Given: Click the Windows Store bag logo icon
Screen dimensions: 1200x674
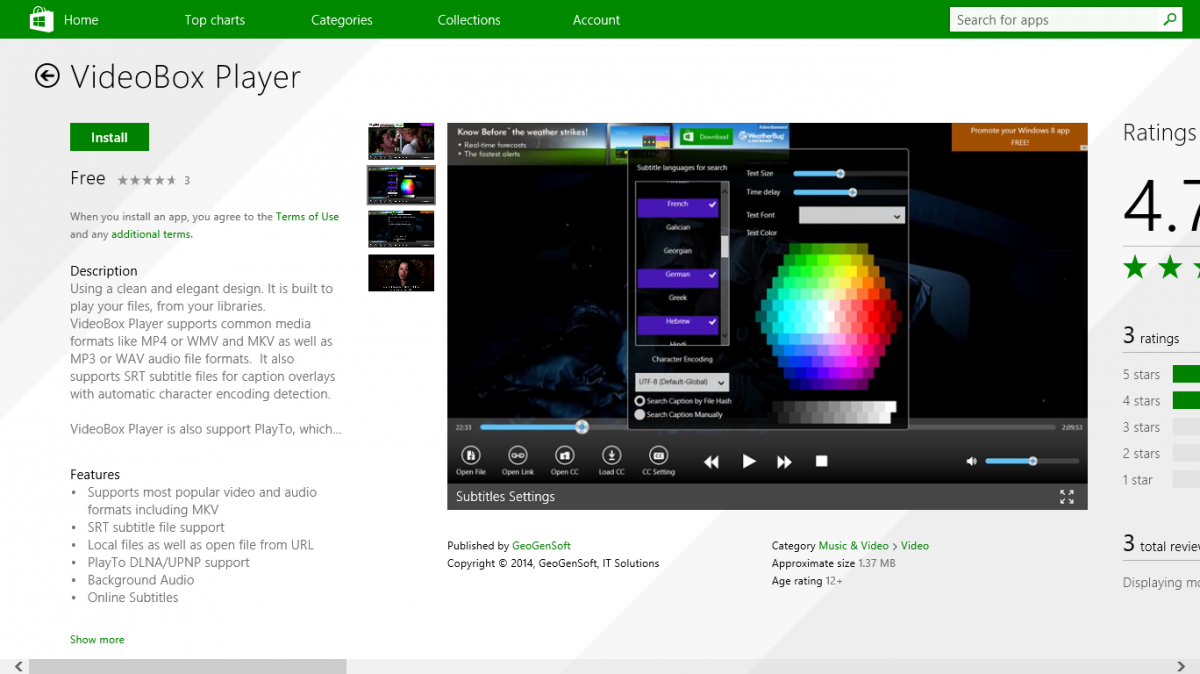Looking at the screenshot, I should [x=41, y=19].
